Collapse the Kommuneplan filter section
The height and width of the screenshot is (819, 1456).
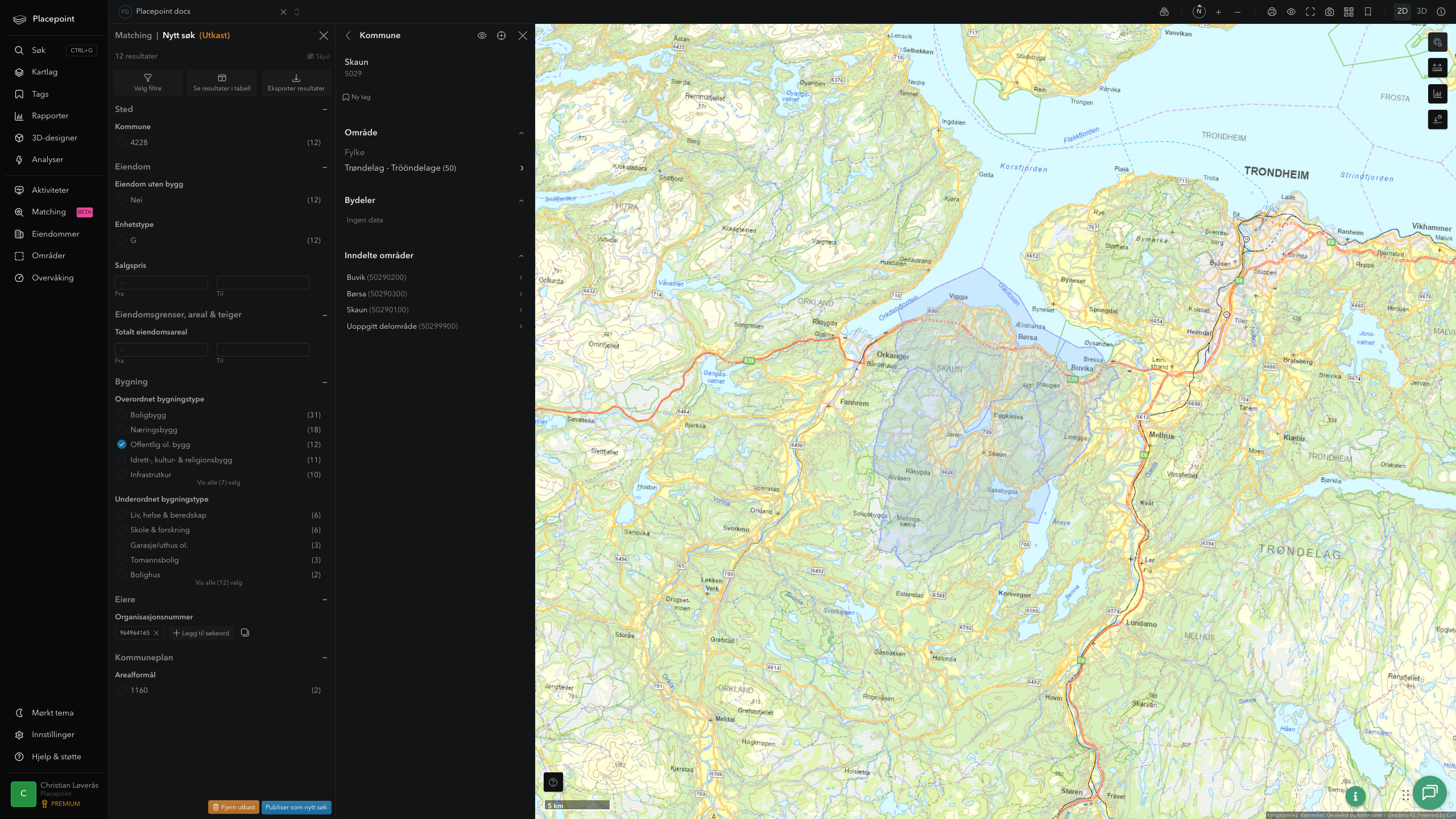pos(325,657)
